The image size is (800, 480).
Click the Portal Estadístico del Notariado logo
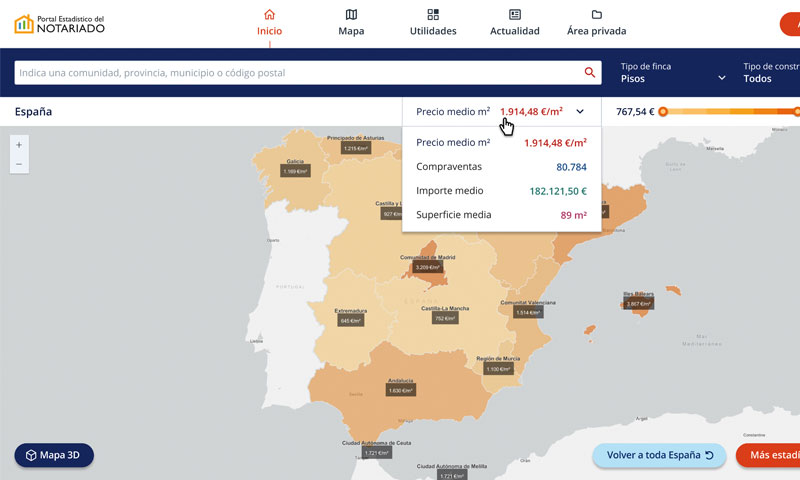coord(59,24)
